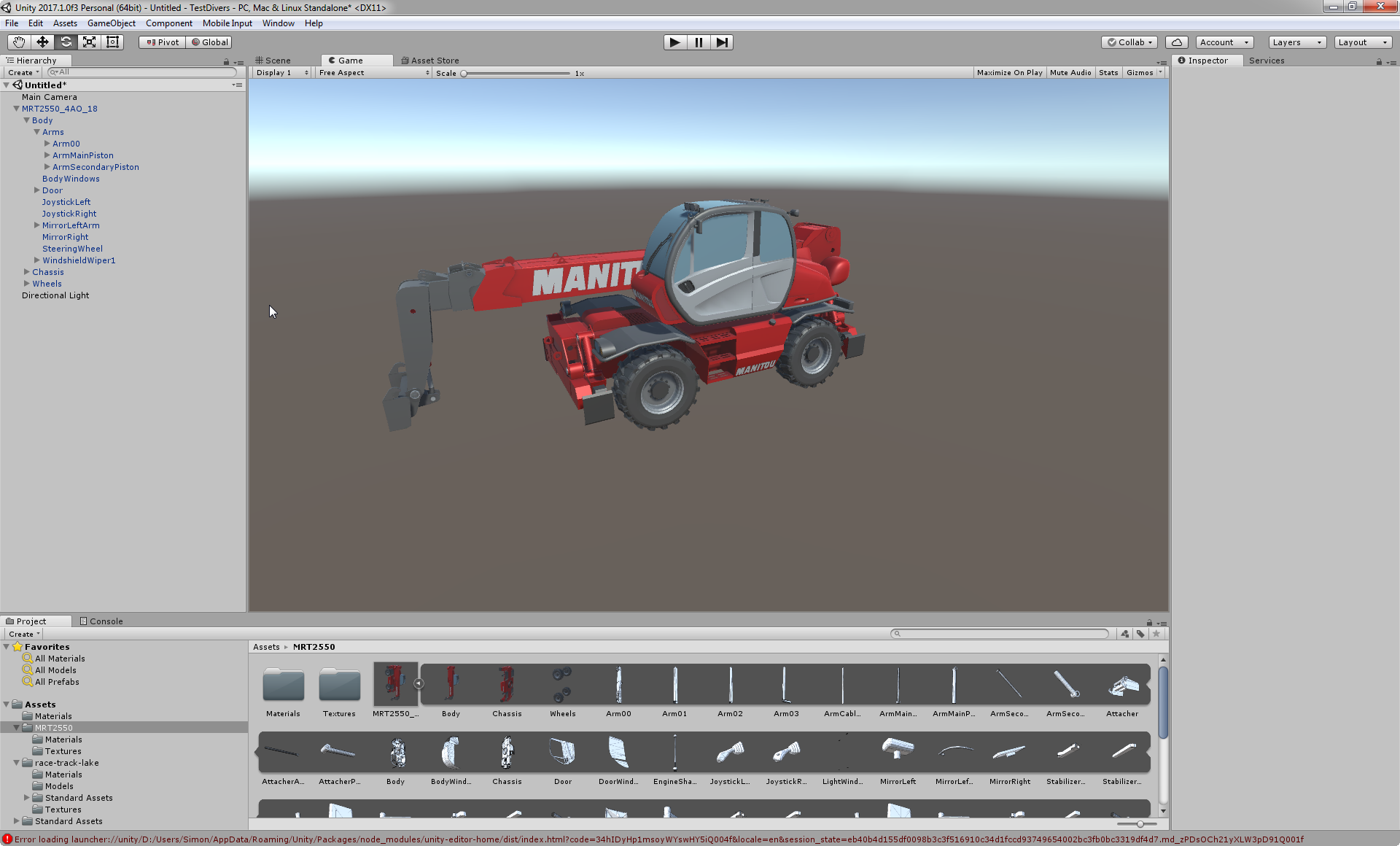
Task: Switch to the Scene tab
Action: click(x=273, y=61)
